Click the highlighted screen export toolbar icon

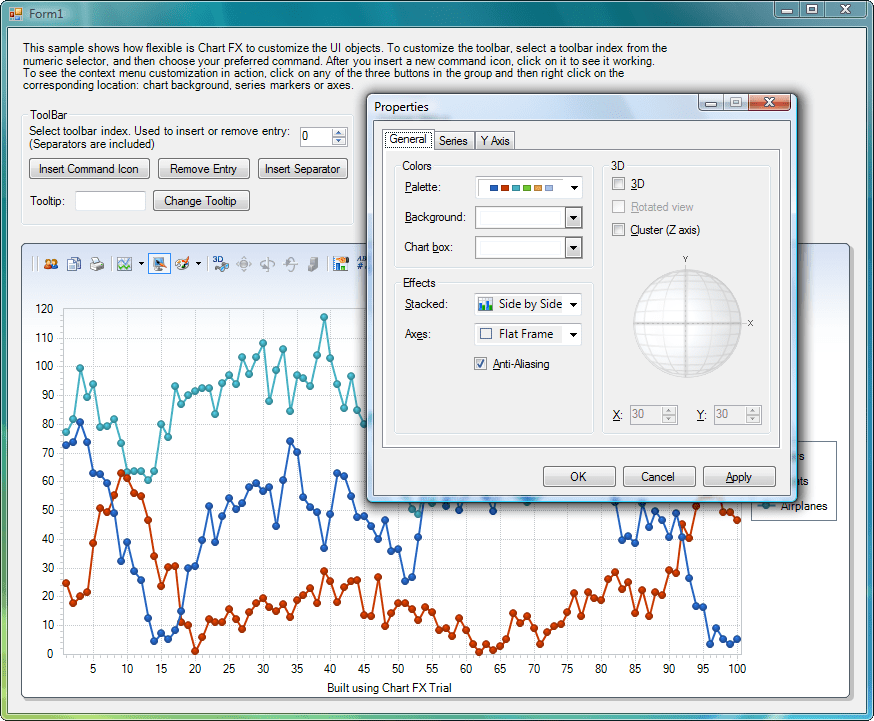click(x=159, y=262)
